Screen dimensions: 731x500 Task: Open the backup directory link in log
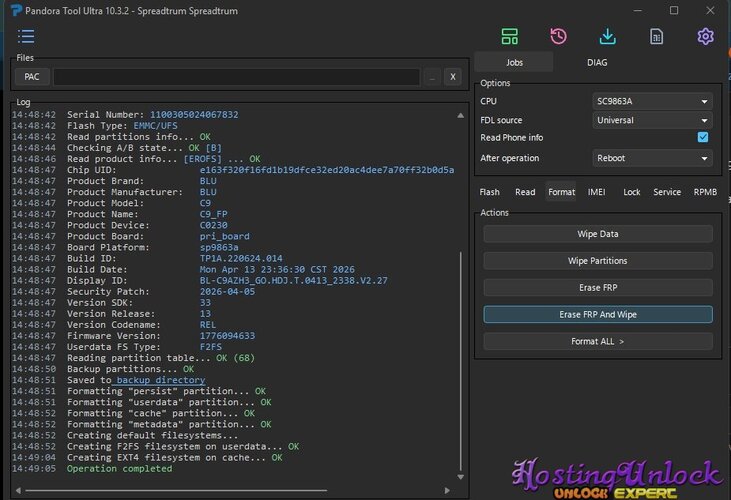click(160, 380)
